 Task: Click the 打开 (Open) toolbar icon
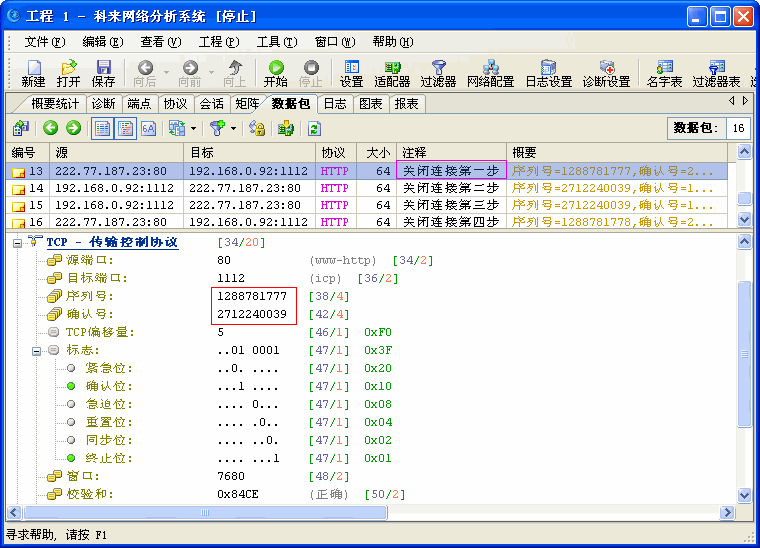coord(68,73)
